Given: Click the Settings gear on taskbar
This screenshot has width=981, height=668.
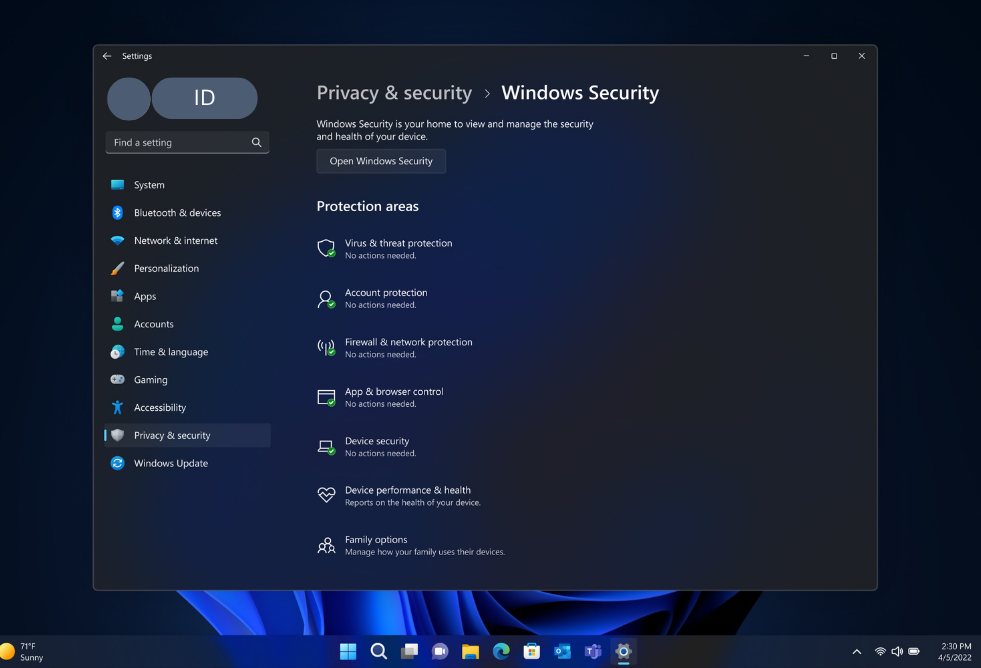Looking at the screenshot, I should [x=624, y=652].
